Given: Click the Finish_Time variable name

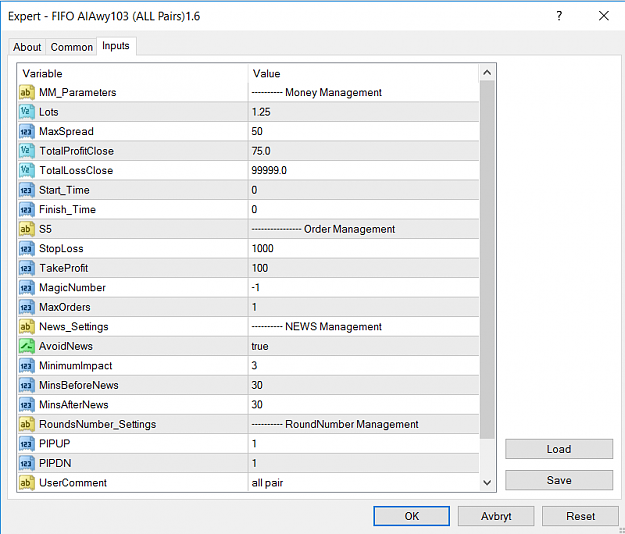Looking at the screenshot, I should coord(67,210).
